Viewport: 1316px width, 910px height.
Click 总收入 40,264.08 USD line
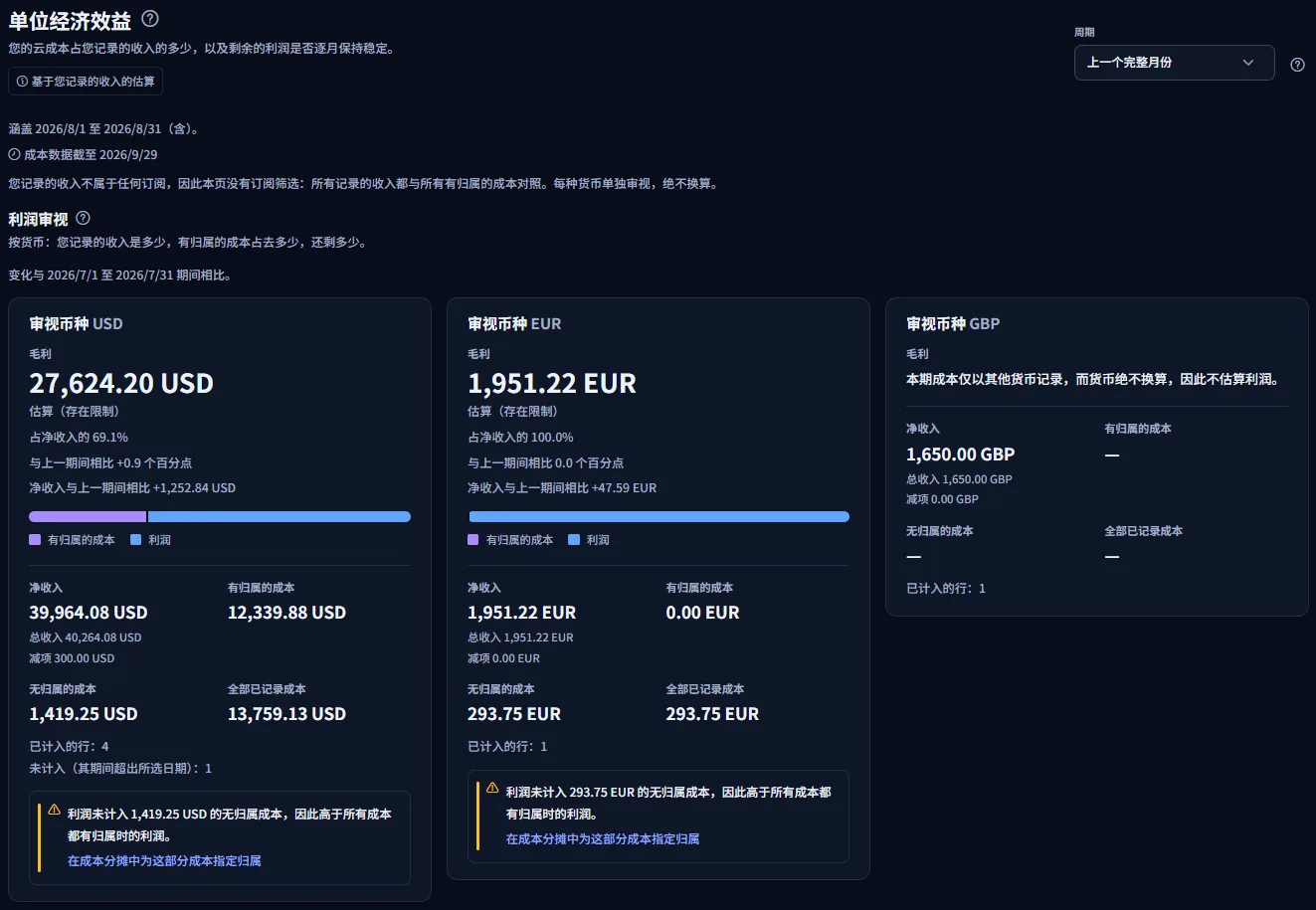[x=86, y=637]
